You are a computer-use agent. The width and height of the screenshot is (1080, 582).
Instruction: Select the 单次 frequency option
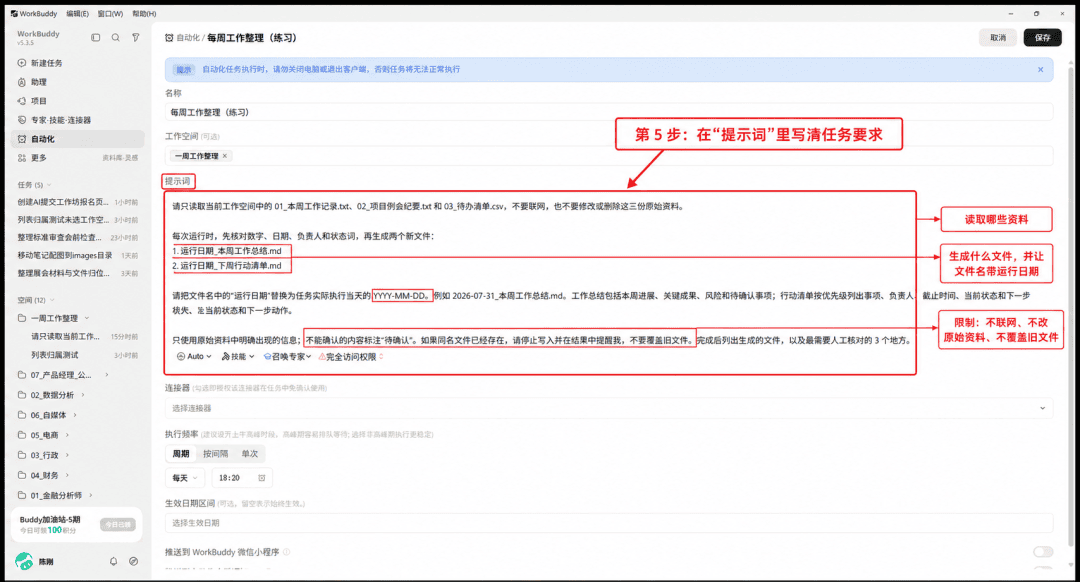coord(249,454)
